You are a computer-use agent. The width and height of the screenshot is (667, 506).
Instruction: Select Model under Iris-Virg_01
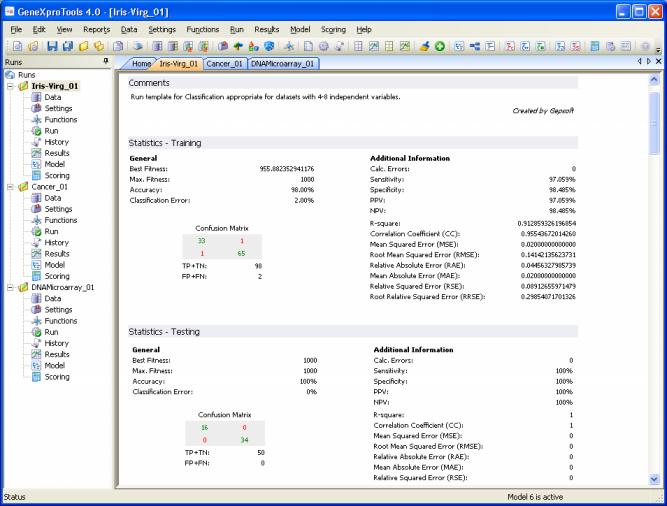[54, 164]
